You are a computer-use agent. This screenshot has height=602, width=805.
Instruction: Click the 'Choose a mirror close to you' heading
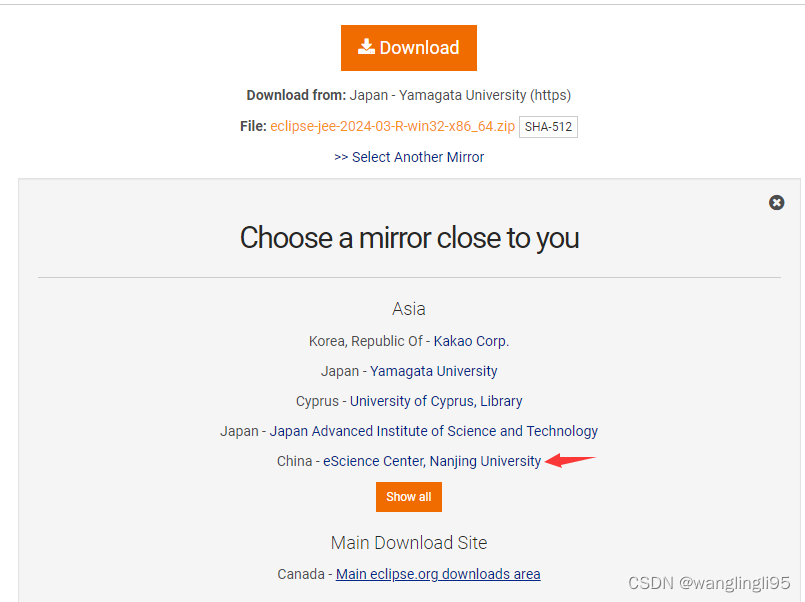pyautogui.click(x=409, y=238)
